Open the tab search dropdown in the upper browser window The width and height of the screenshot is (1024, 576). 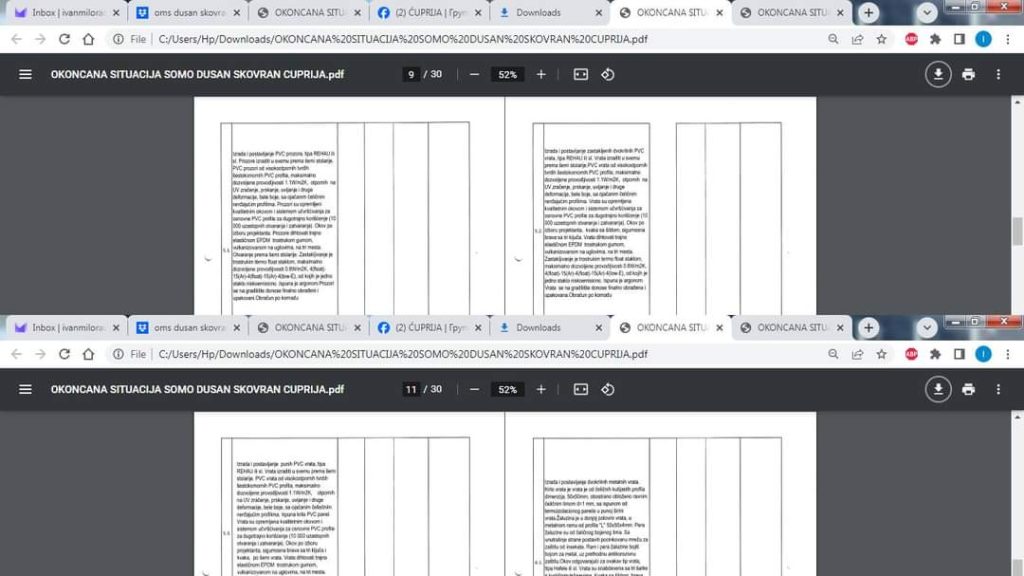(x=927, y=13)
